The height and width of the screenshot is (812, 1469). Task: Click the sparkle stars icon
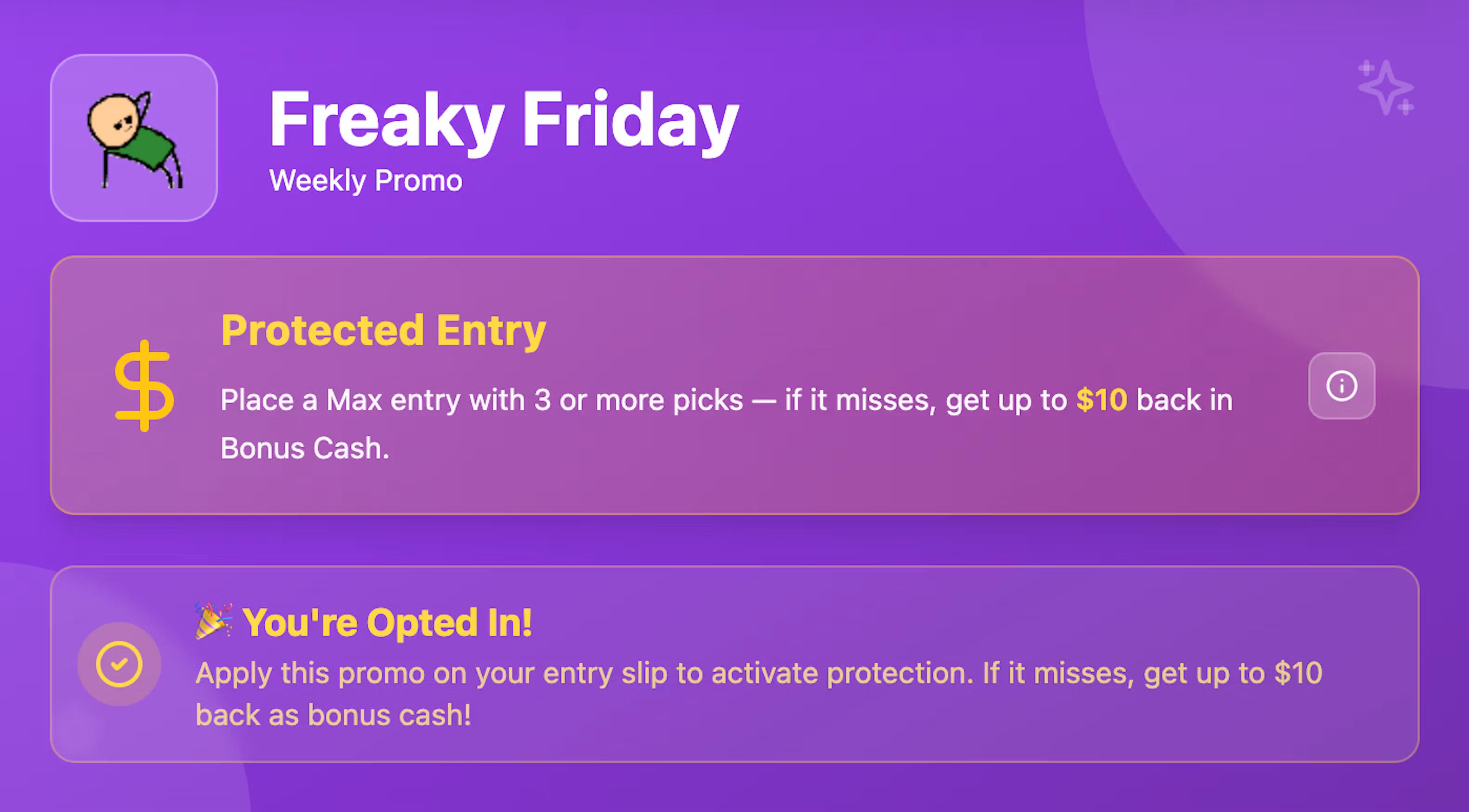pyautogui.click(x=1386, y=87)
